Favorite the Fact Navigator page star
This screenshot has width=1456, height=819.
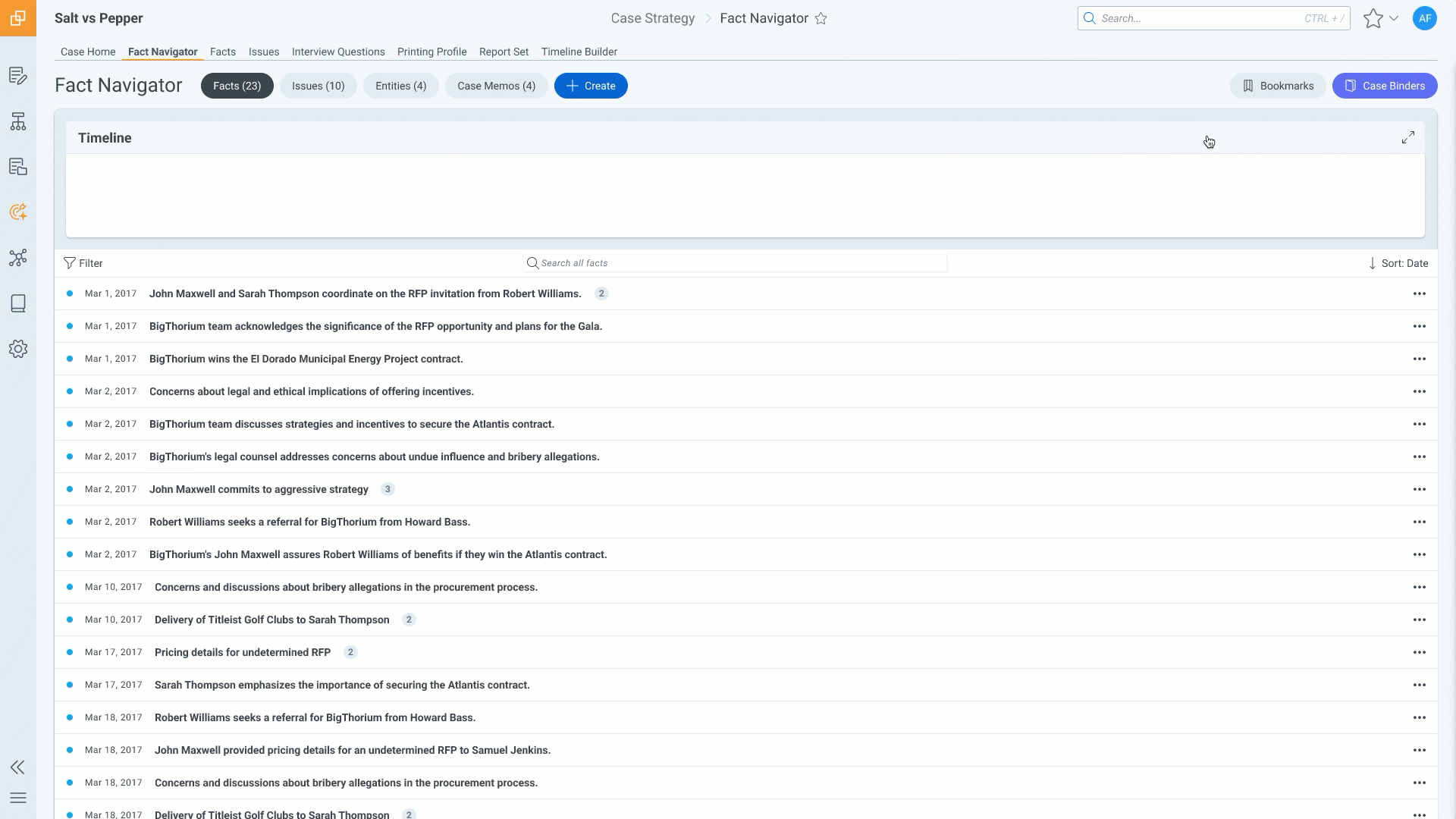coord(821,18)
